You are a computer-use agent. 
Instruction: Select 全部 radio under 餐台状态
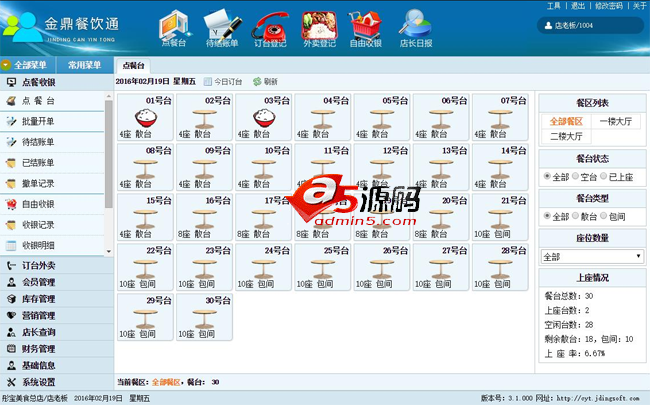point(547,176)
